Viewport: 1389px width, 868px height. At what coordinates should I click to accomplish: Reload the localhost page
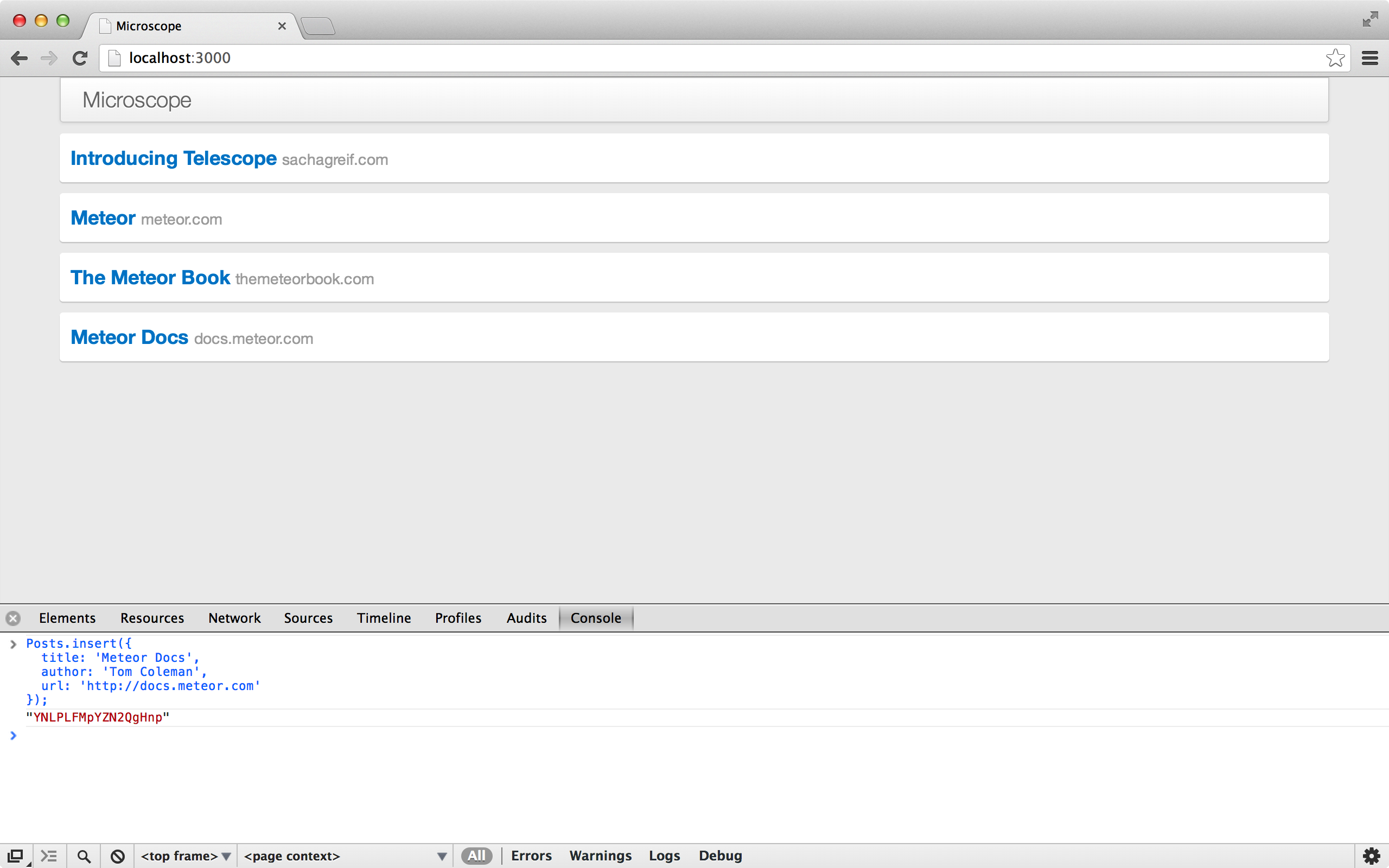tap(80, 58)
